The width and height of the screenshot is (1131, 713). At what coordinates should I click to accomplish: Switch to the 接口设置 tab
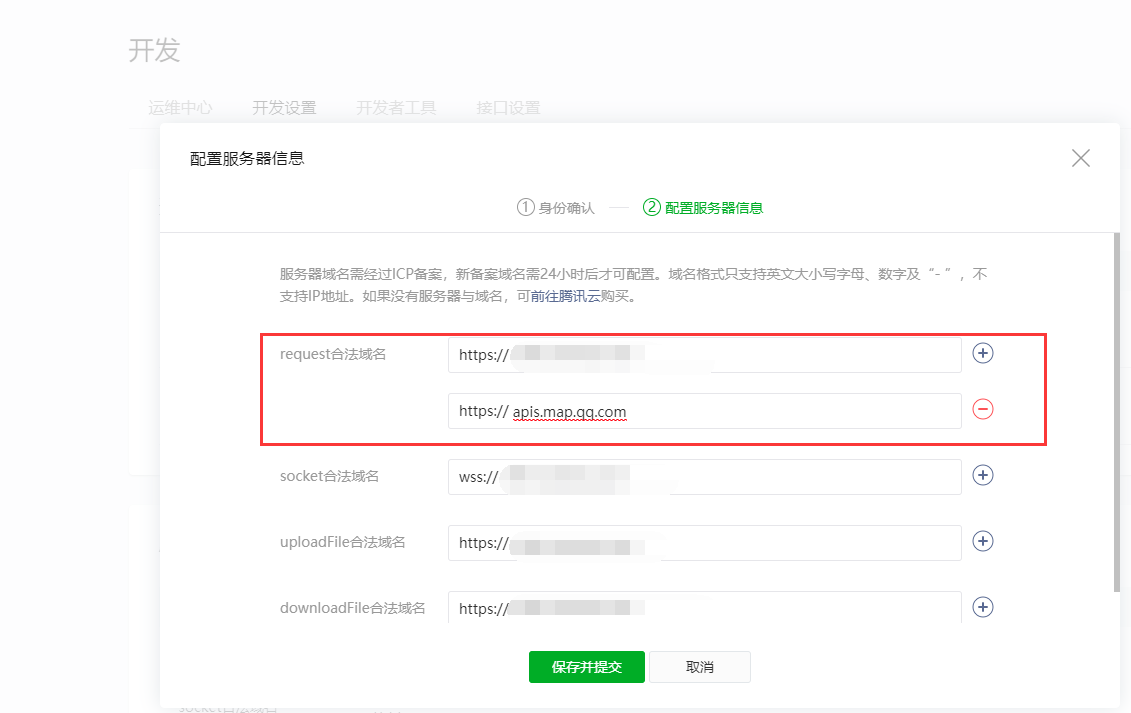508,108
